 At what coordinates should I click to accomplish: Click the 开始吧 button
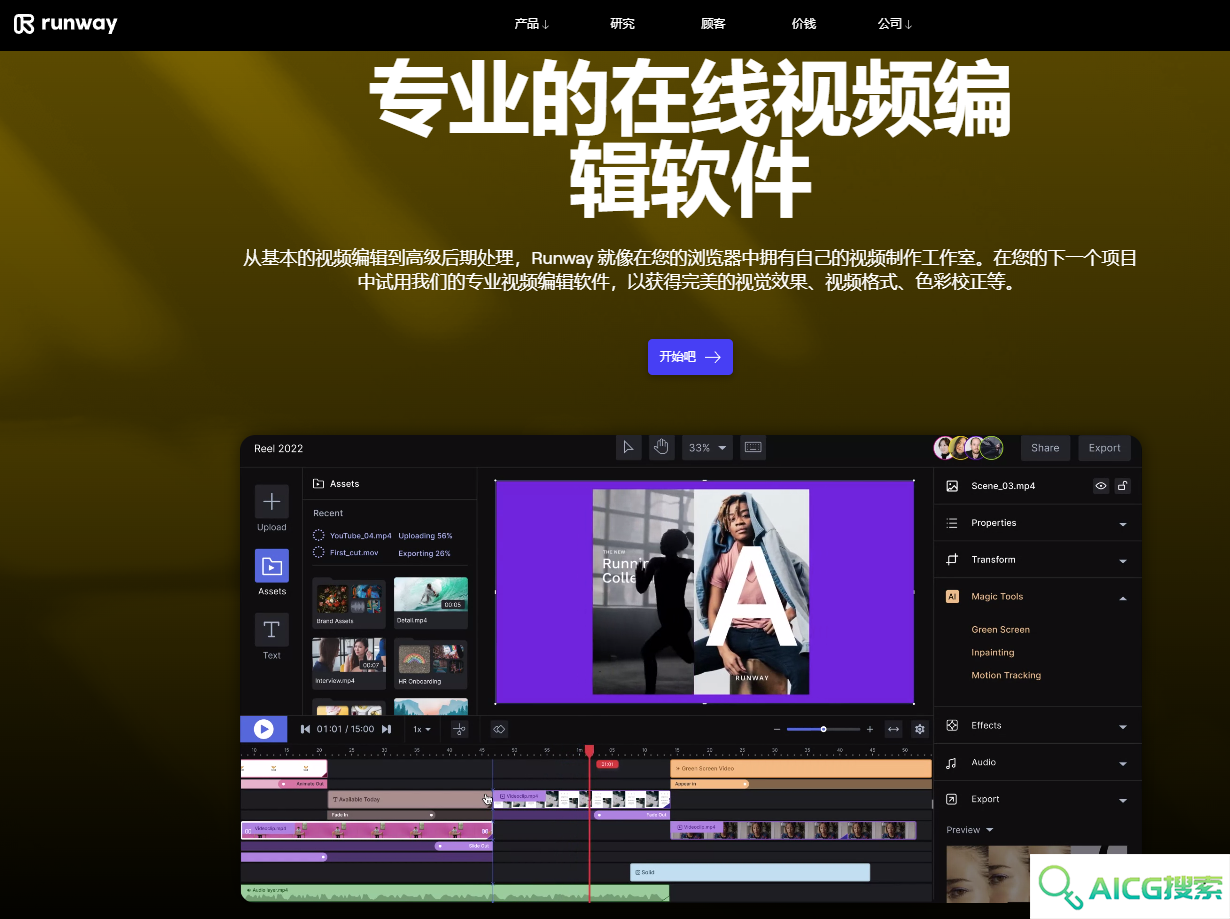tap(690, 357)
